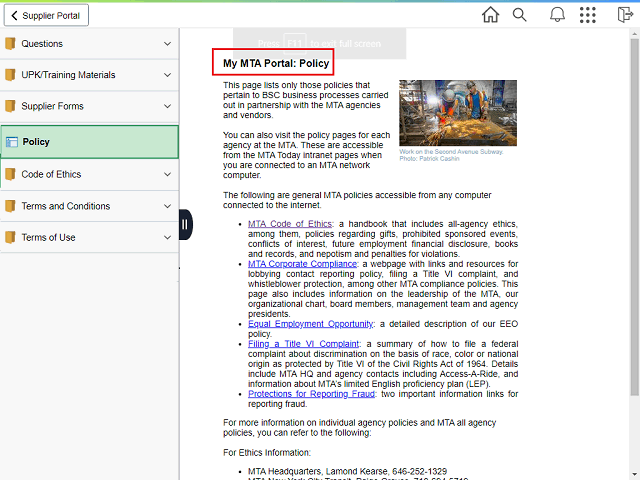Click the Questions folder icon
Viewport: 640px width, 480px height.
10,43
